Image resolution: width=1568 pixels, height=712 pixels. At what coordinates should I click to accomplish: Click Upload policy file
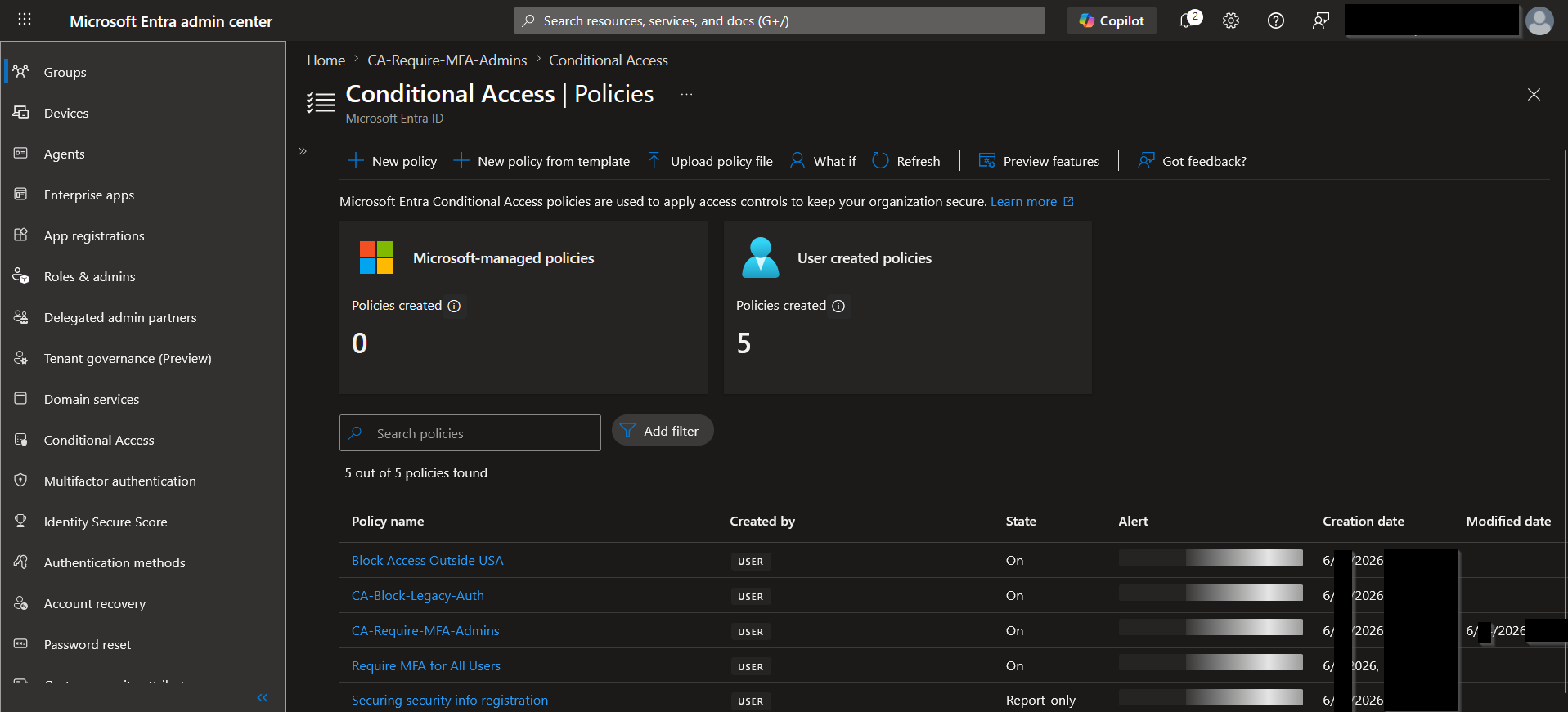click(x=710, y=161)
